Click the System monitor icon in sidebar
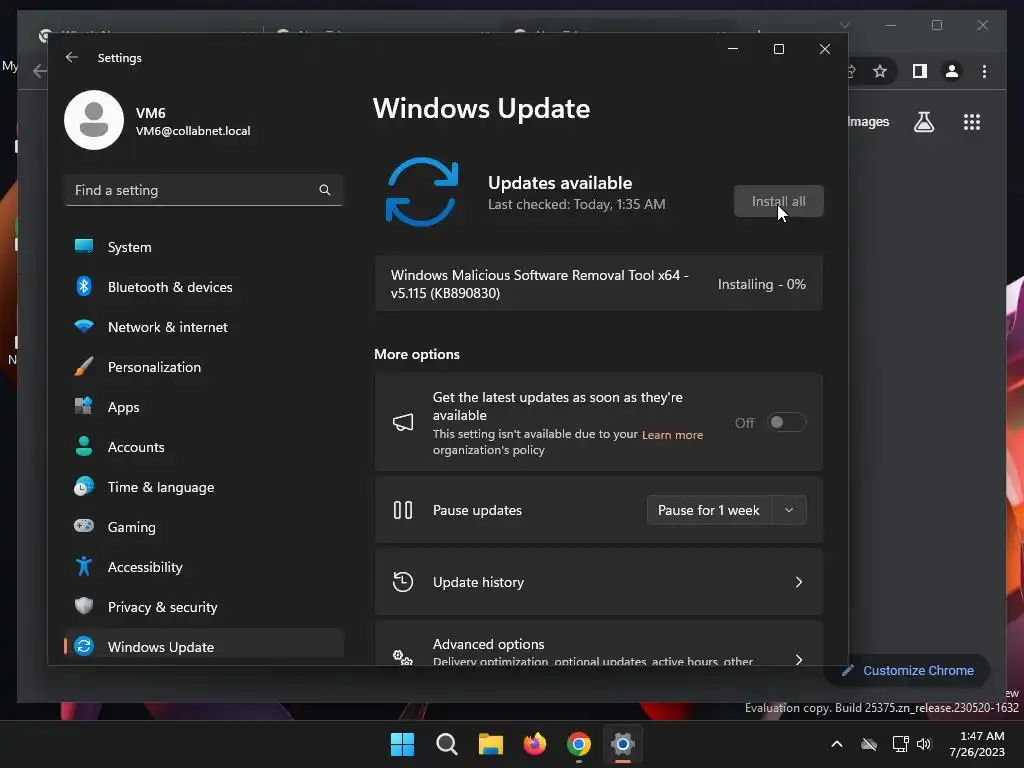 [84, 246]
